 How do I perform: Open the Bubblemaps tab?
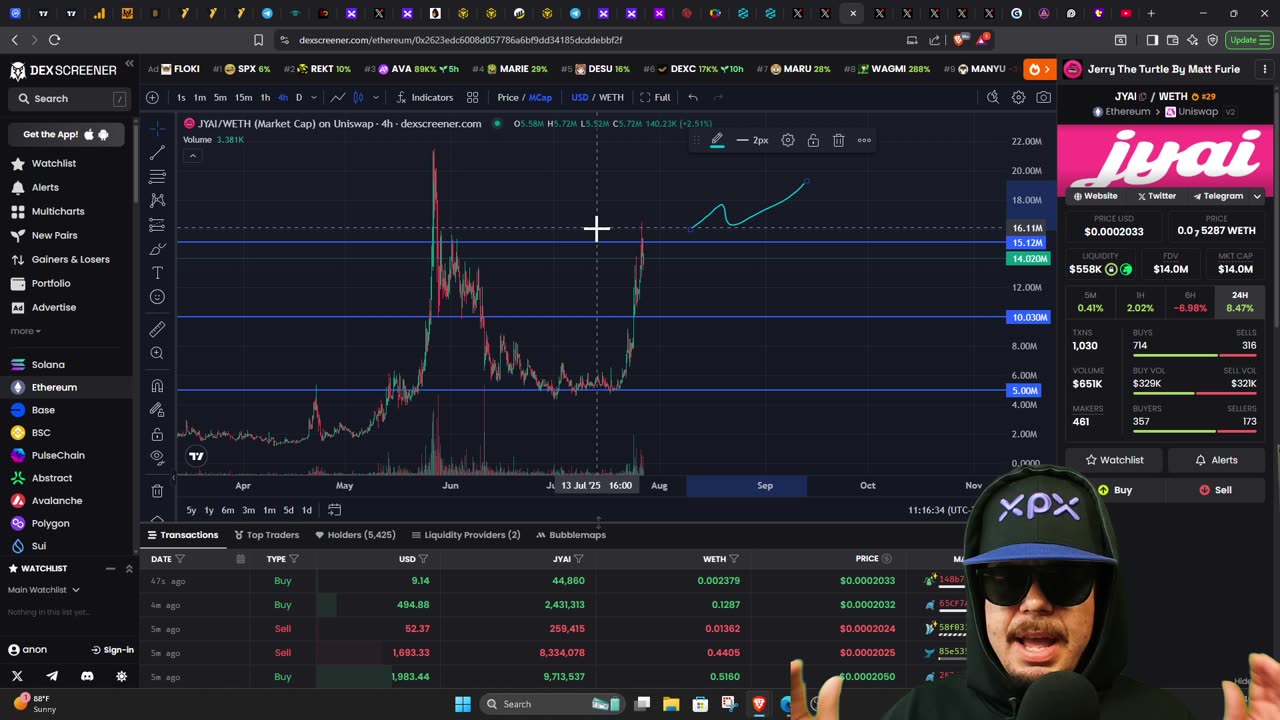(x=570, y=535)
